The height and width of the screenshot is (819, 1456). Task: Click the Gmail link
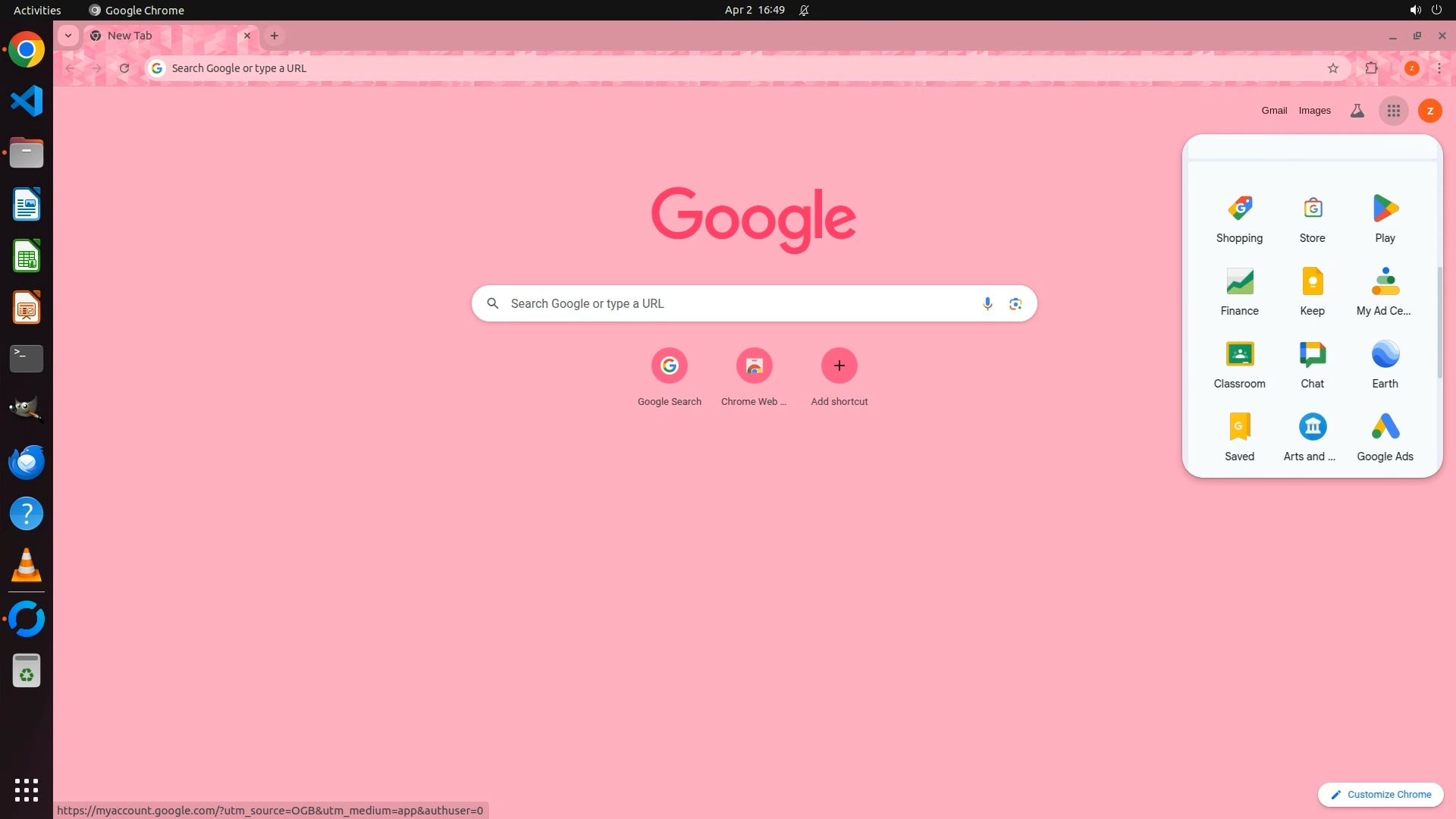pos(1273,111)
